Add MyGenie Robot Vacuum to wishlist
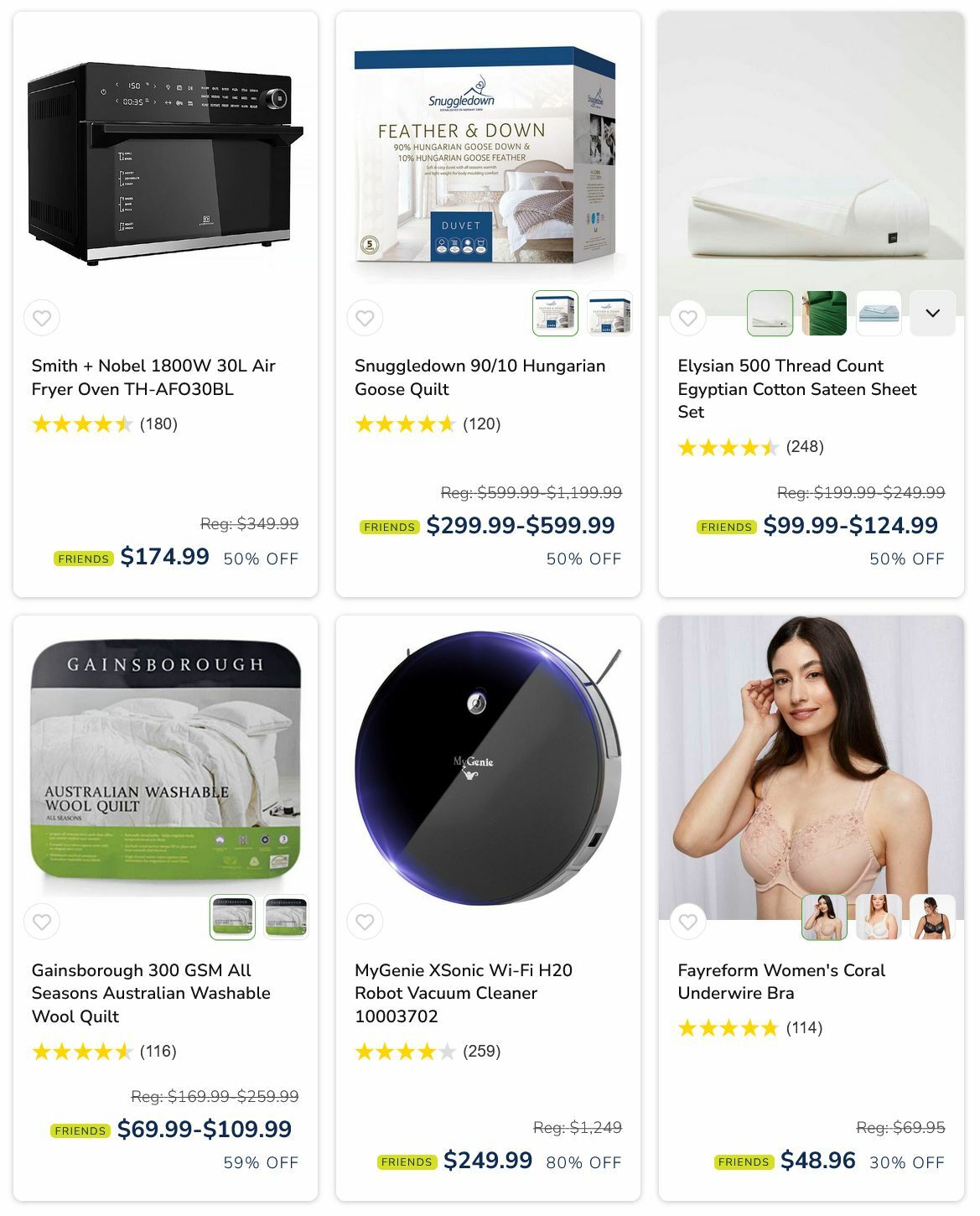The width and height of the screenshot is (980, 1216). coord(365,922)
